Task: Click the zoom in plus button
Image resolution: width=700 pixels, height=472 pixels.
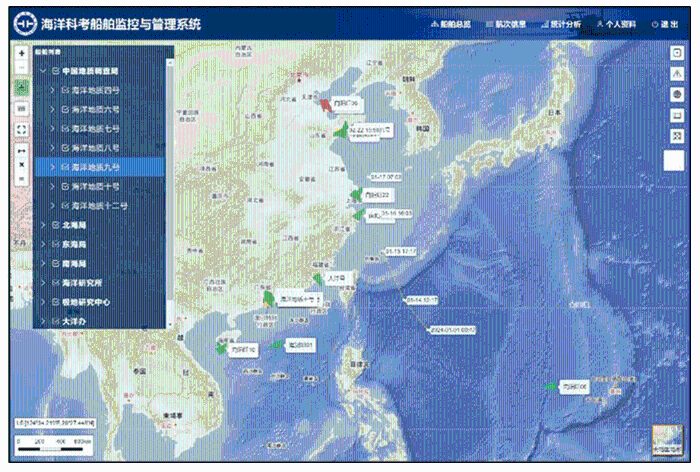Action: pos(22,53)
